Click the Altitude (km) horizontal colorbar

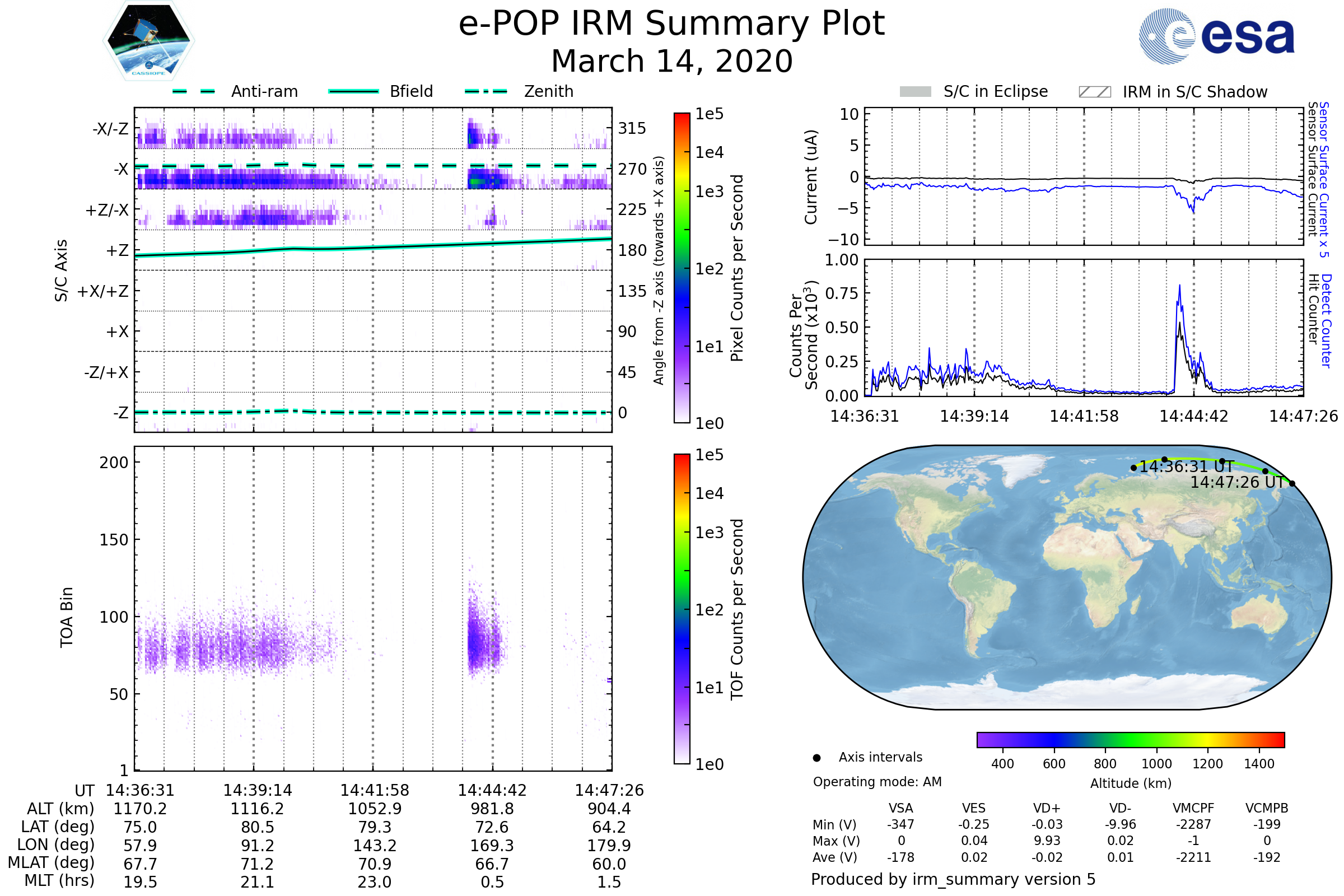point(1130,739)
